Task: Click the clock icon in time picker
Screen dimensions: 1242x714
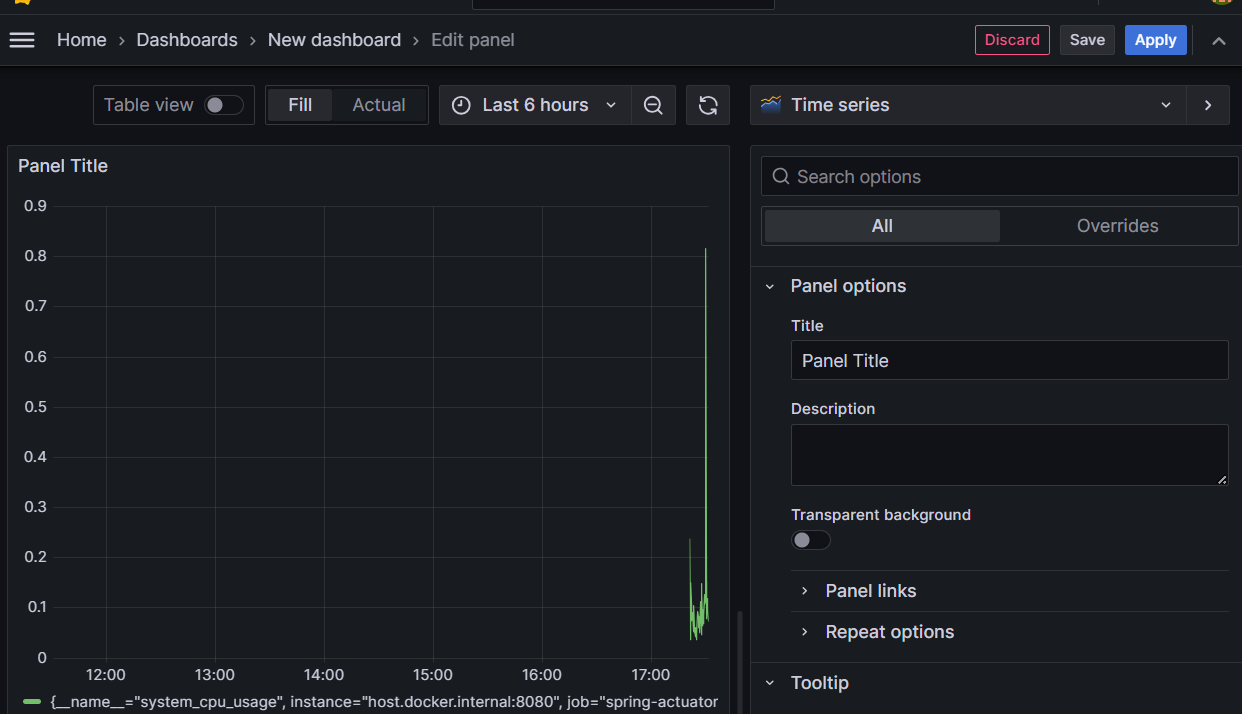Action: pos(461,105)
